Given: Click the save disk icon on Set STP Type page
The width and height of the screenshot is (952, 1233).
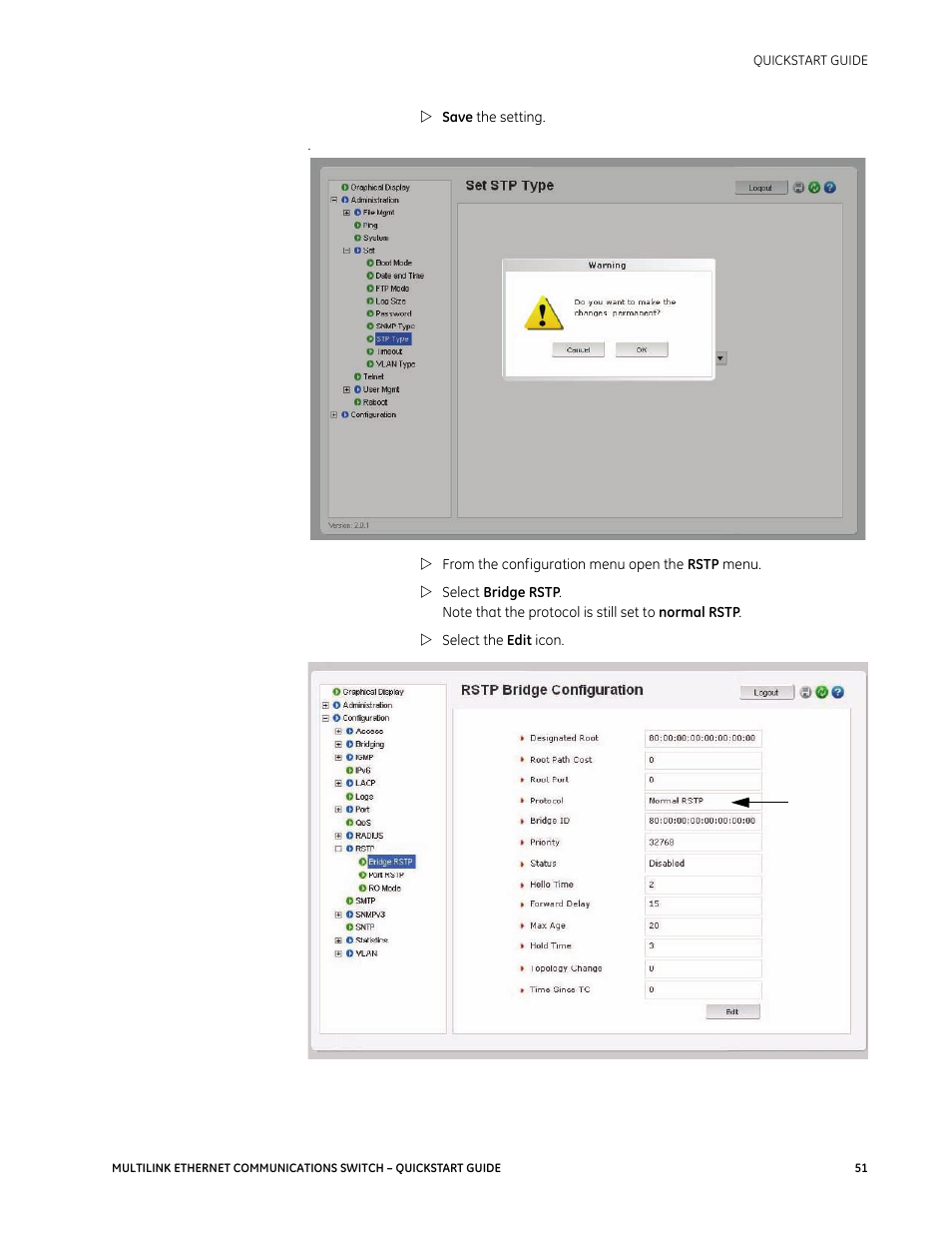Looking at the screenshot, I should pos(798,188).
